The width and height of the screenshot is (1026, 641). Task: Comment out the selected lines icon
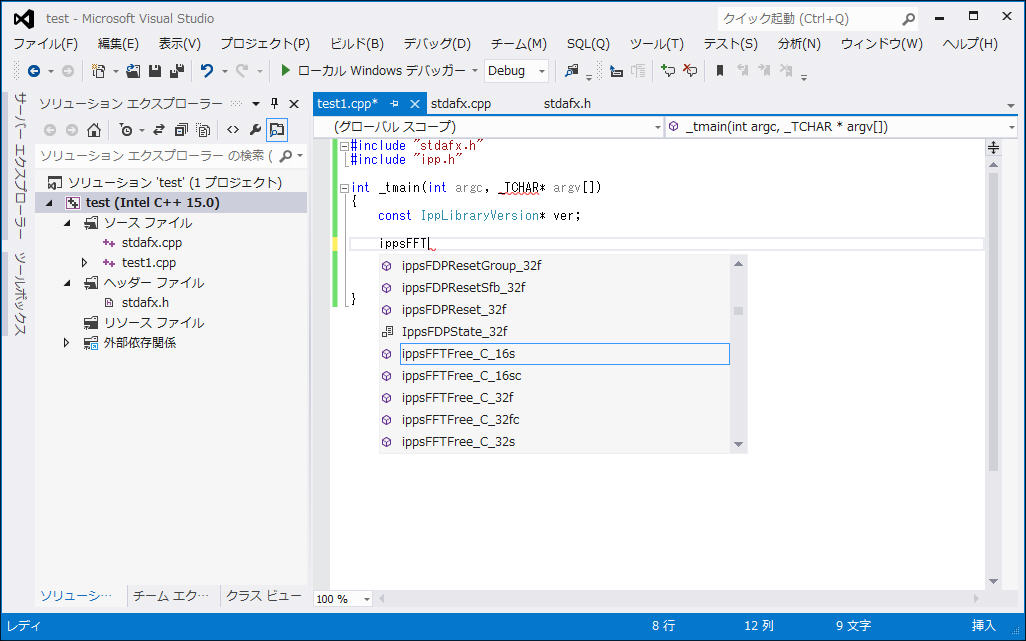tap(667, 71)
